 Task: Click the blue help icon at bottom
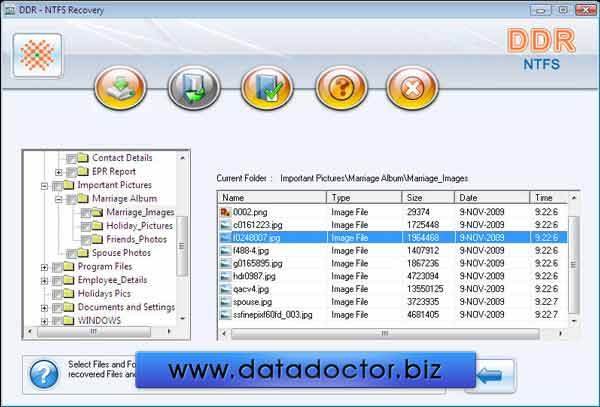(x=44, y=374)
